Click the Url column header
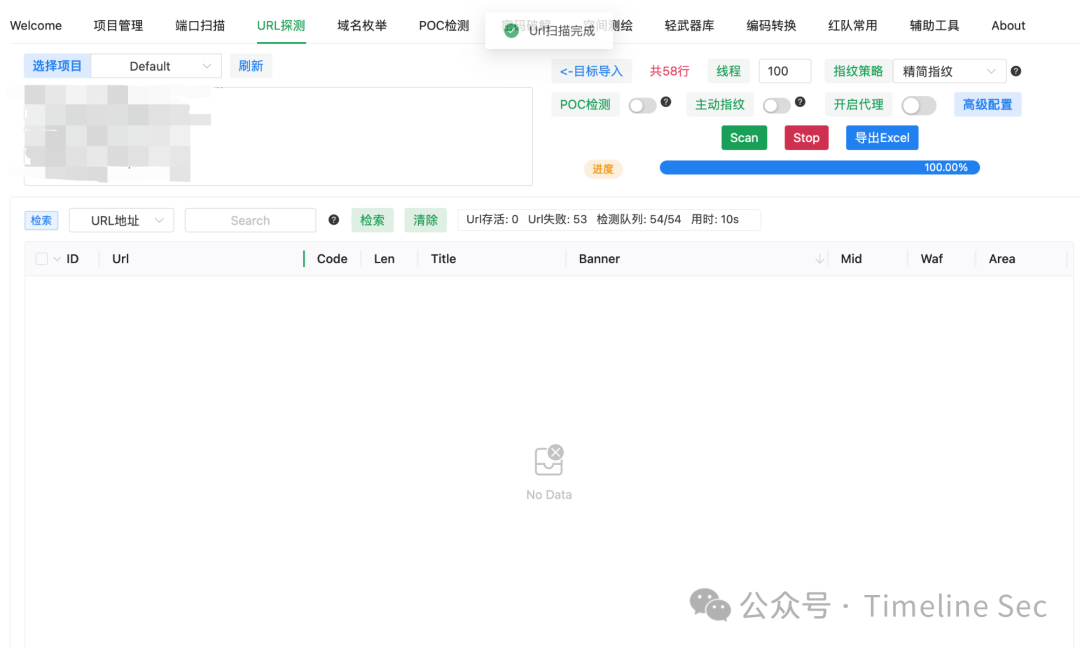Image resolution: width=1080 pixels, height=649 pixels. pos(121,259)
